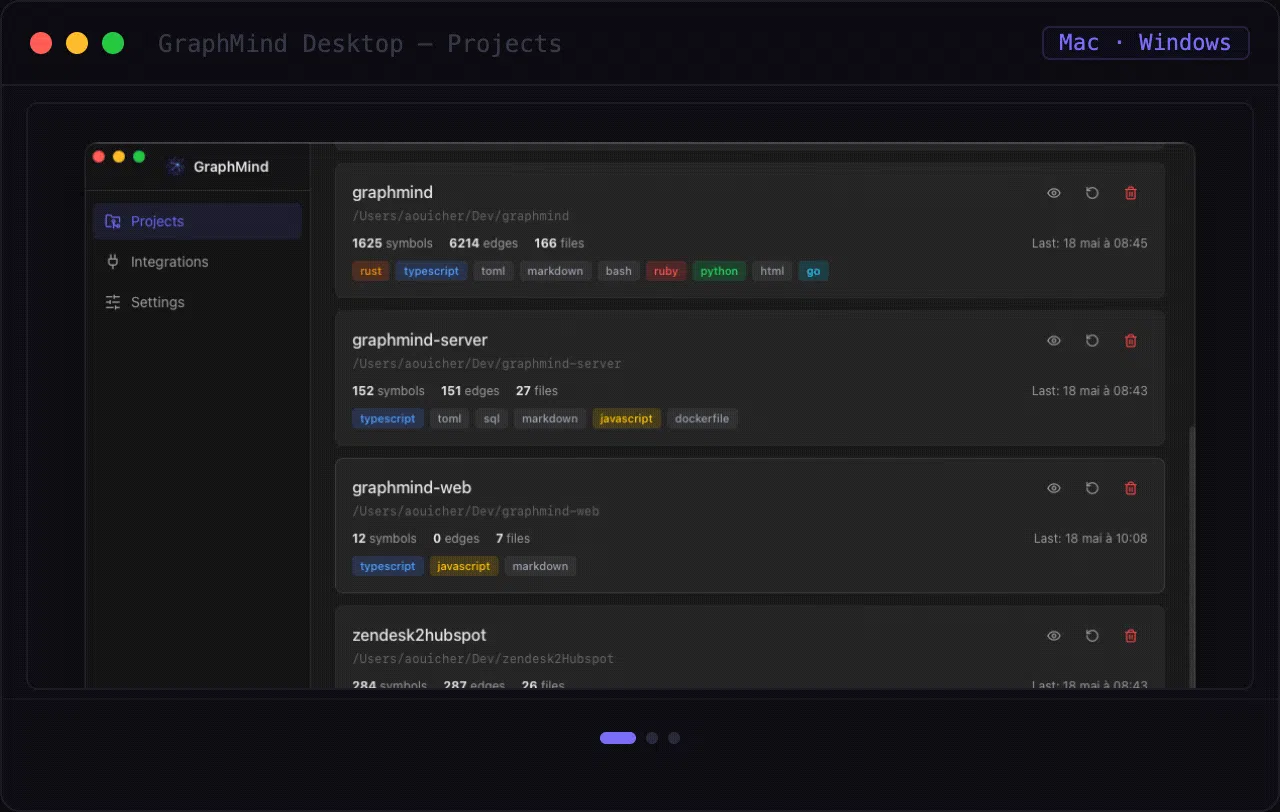Click the ruby language tag
Screen dimensions: 1280x812
coord(666,271)
